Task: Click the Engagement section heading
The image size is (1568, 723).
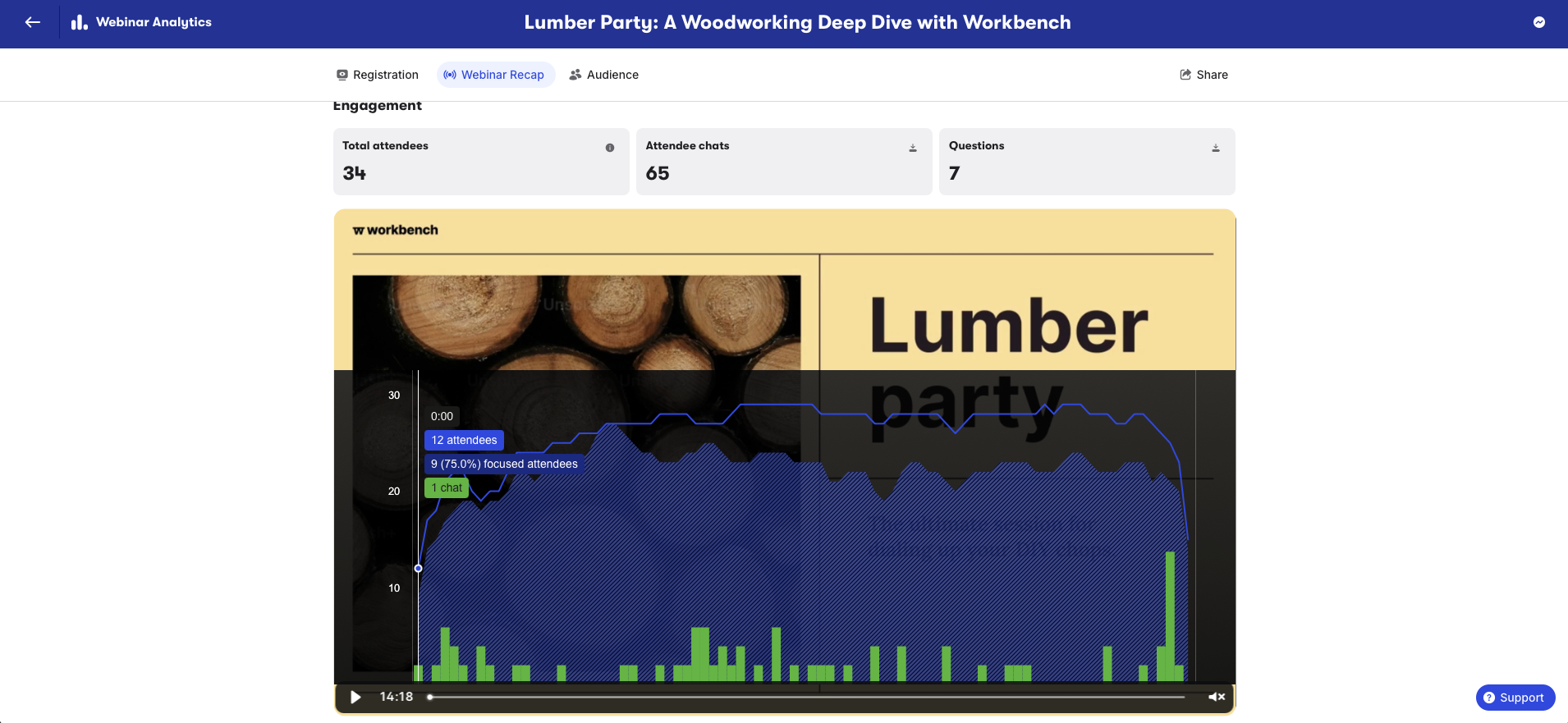Action: coord(377,106)
